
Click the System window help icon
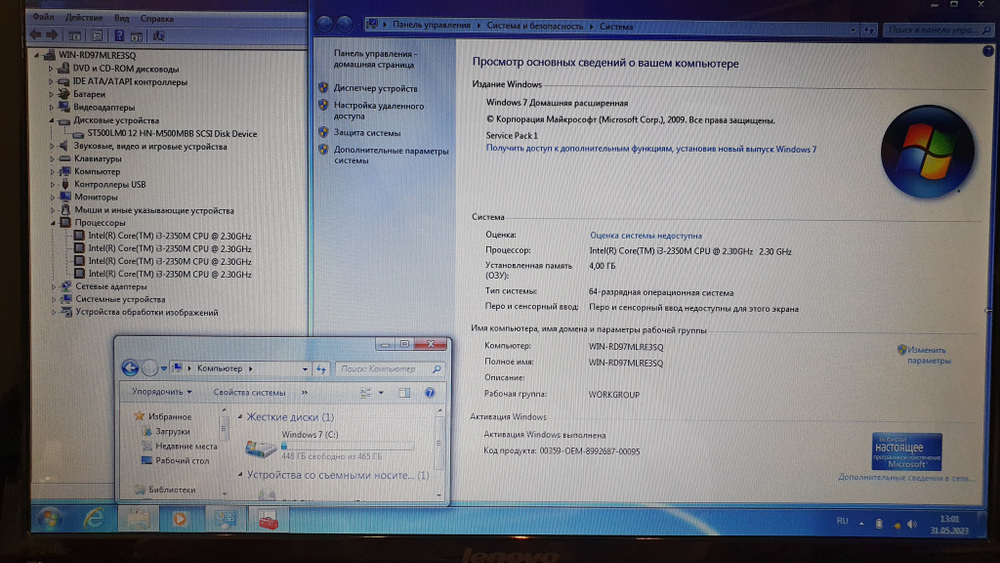pos(987,52)
